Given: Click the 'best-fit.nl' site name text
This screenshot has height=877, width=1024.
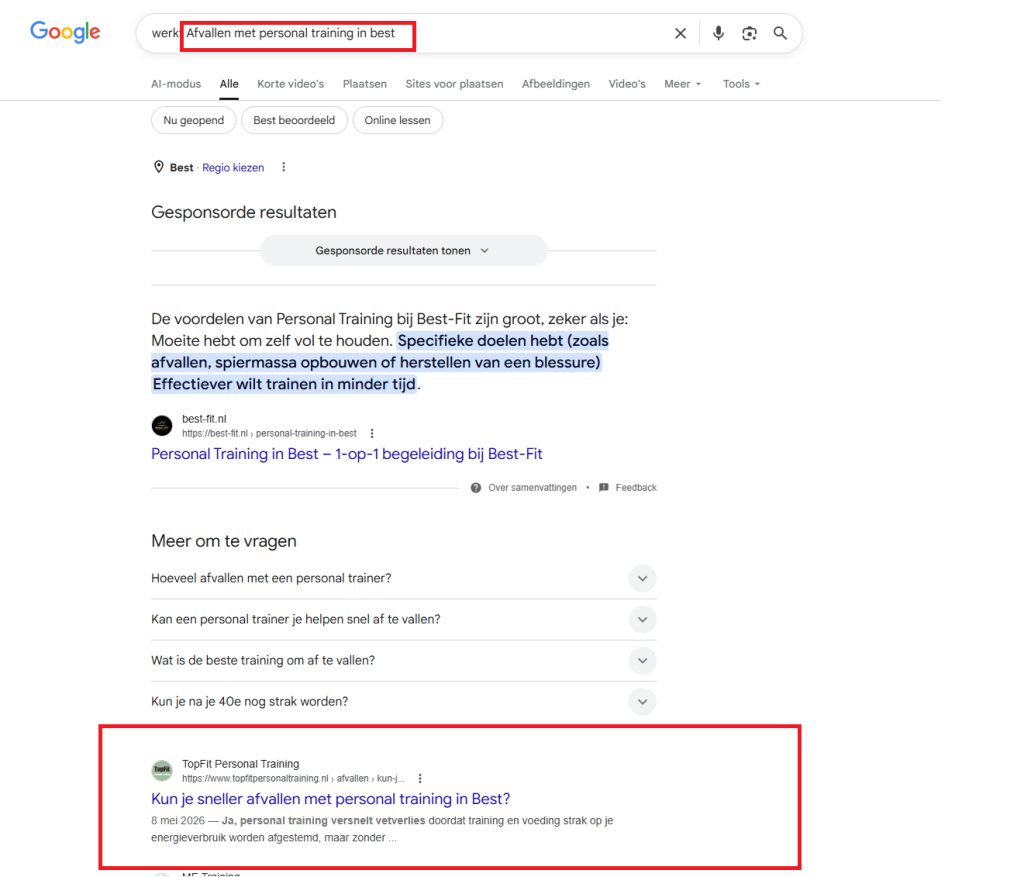Looking at the screenshot, I should click(204, 419).
